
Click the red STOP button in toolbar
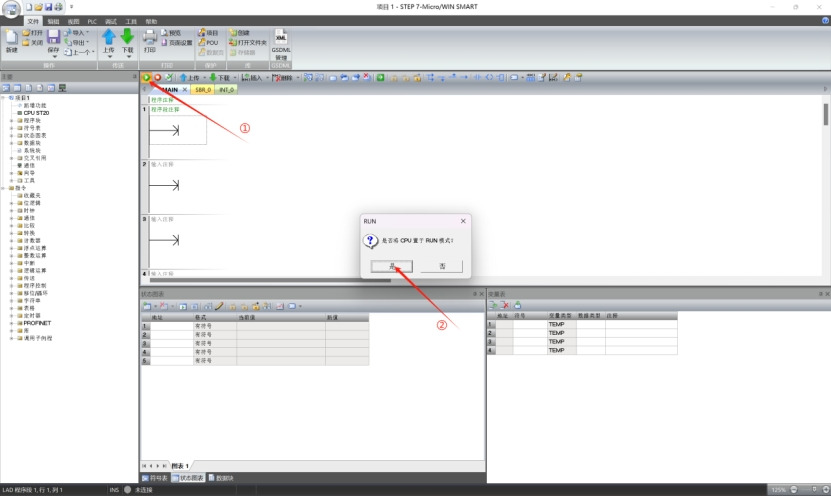tap(157, 77)
